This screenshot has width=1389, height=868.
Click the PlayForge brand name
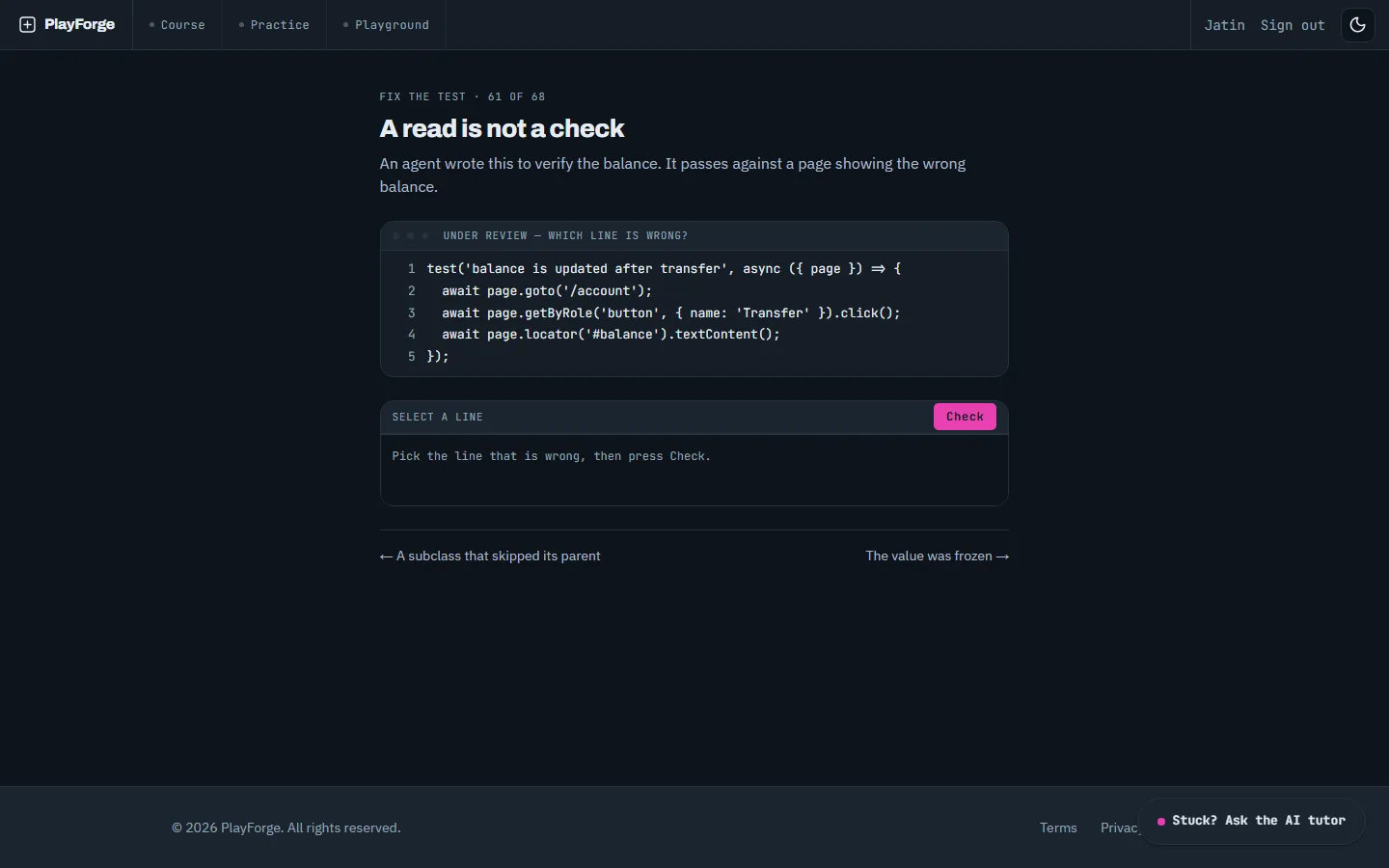79,24
